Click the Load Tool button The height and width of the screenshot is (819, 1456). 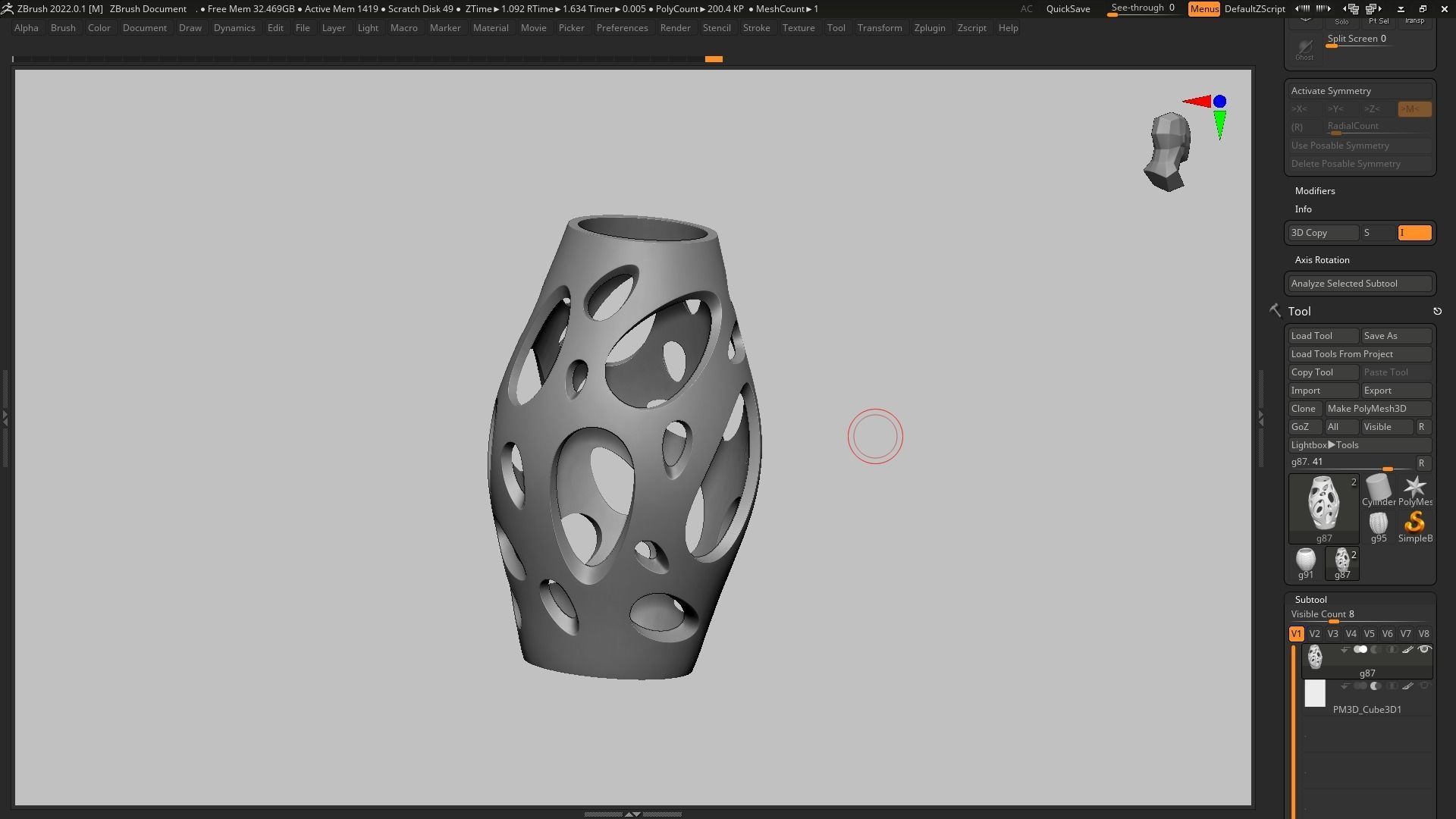(1323, 336)
